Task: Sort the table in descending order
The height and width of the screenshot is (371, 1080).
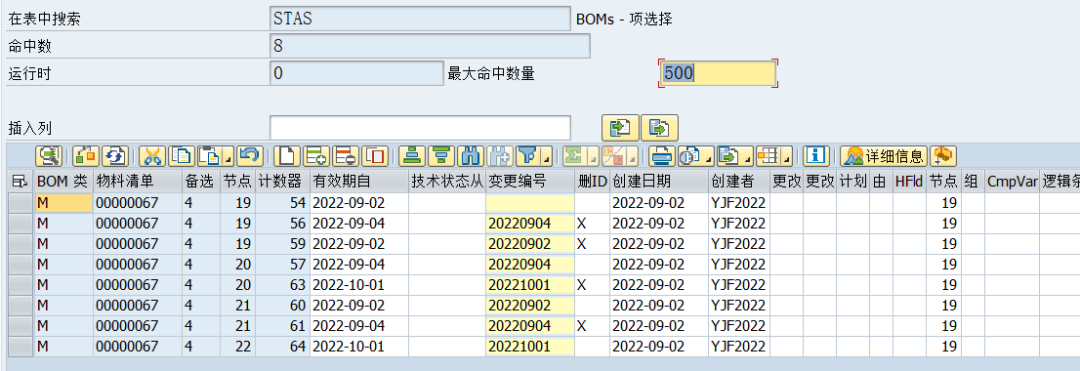Action: pos(442,156)
